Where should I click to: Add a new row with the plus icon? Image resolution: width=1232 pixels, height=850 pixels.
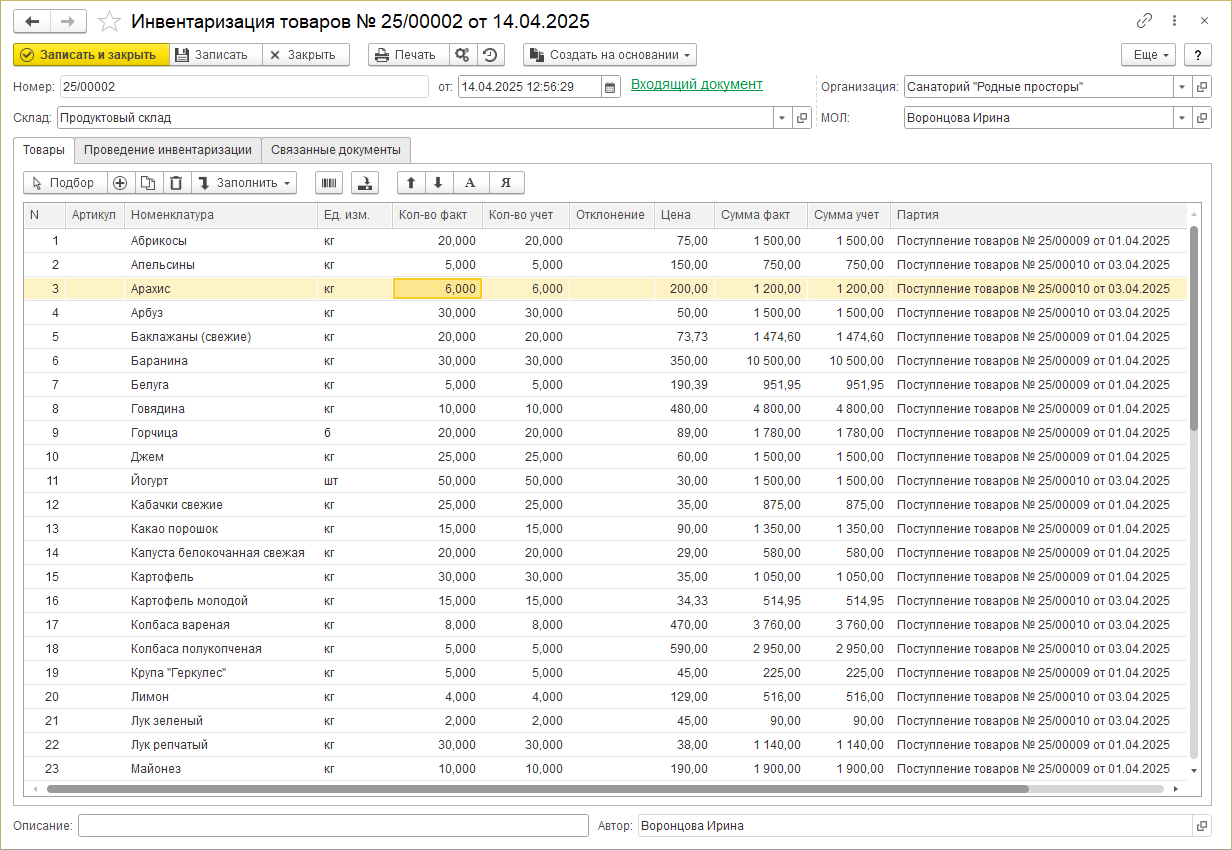click(x=120, y=183)
